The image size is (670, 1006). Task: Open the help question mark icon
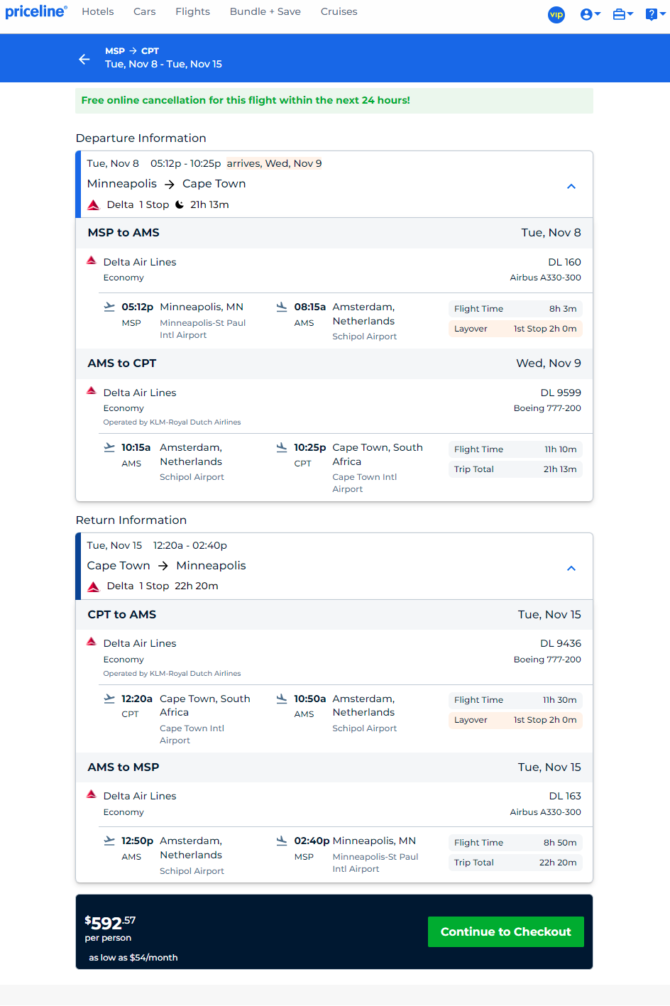point(655,14)
